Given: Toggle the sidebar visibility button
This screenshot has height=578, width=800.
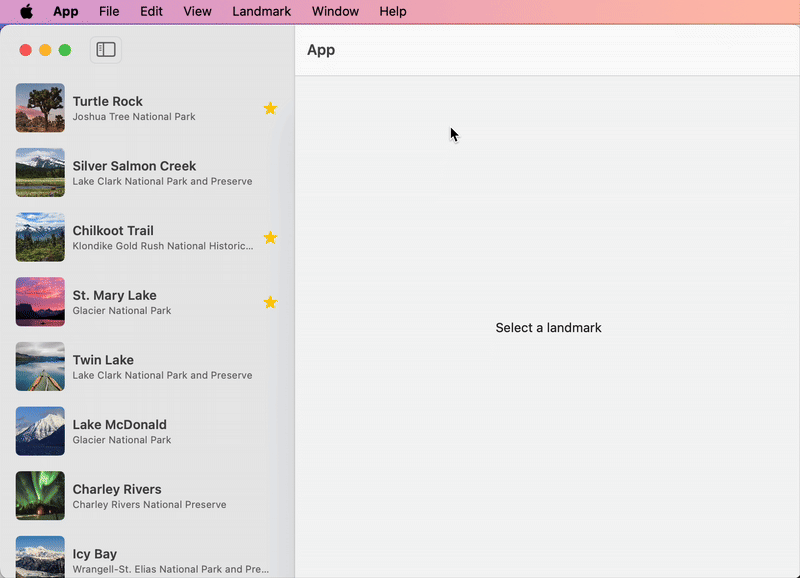Looking at the screenshot, I should pyautogui.click(x=106, y=50).
